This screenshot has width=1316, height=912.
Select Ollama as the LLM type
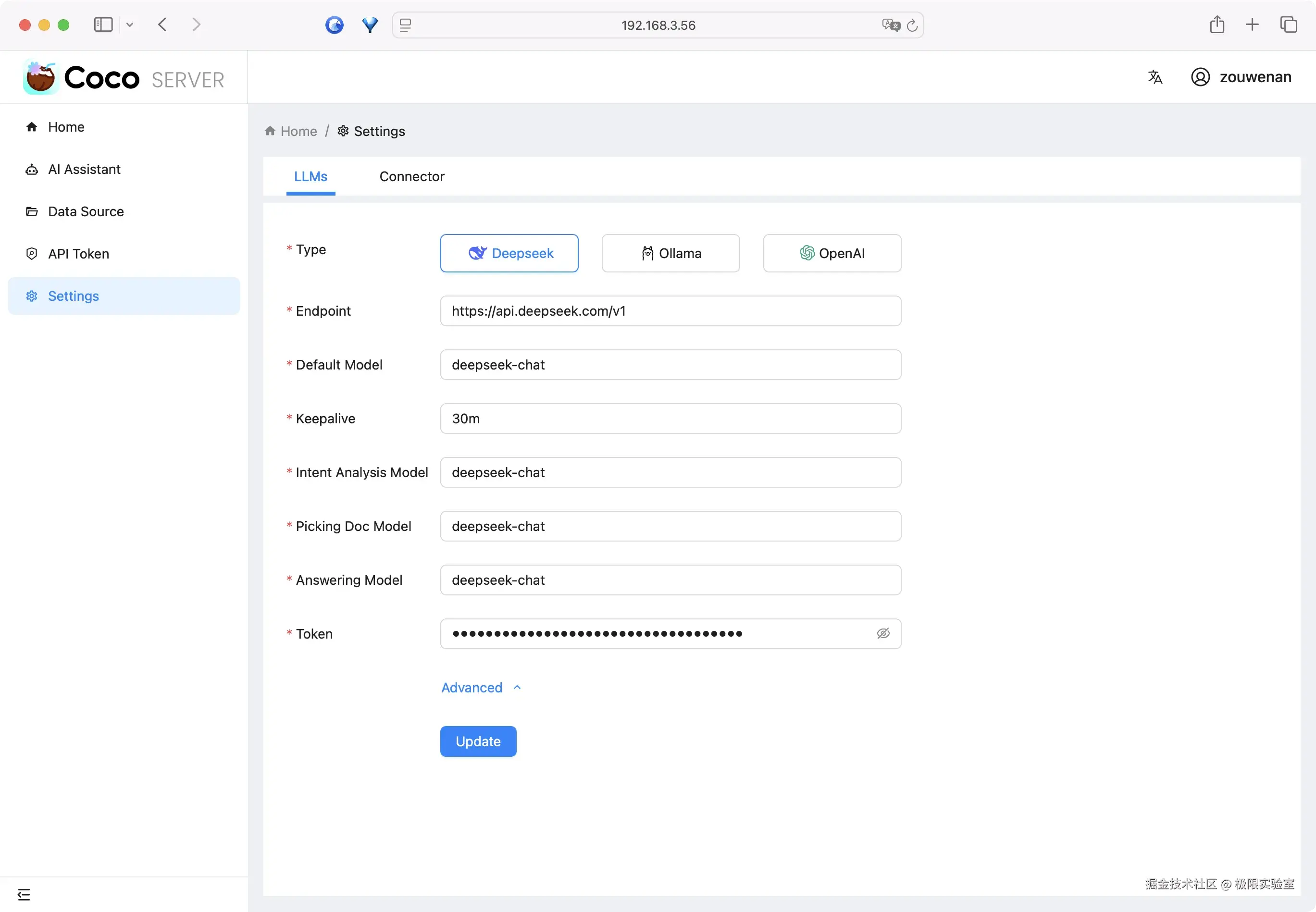[670, 253]
